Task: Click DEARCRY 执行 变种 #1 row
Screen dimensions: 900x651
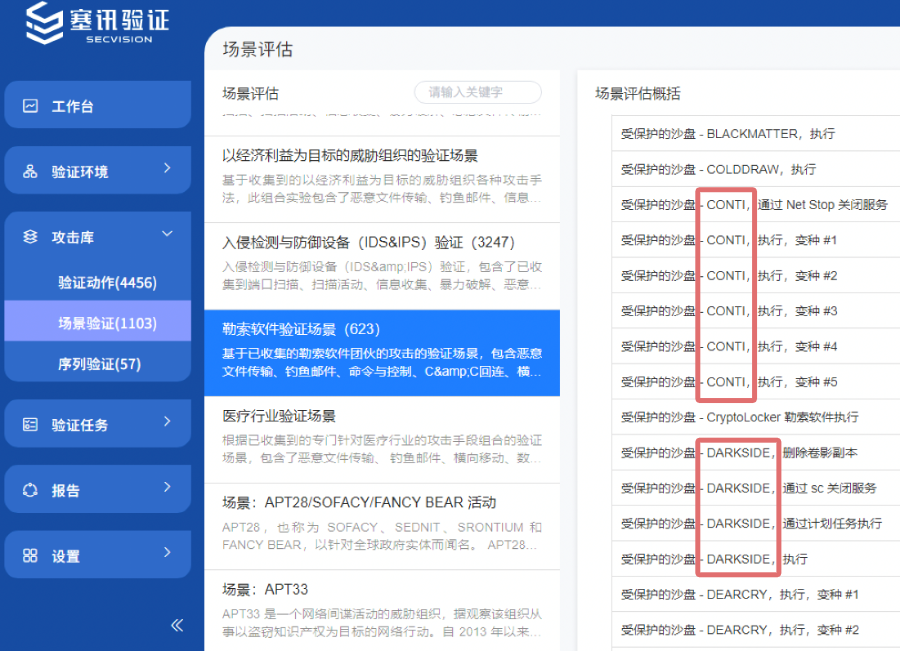Action: pyautogui.click(x=755, y=595)
